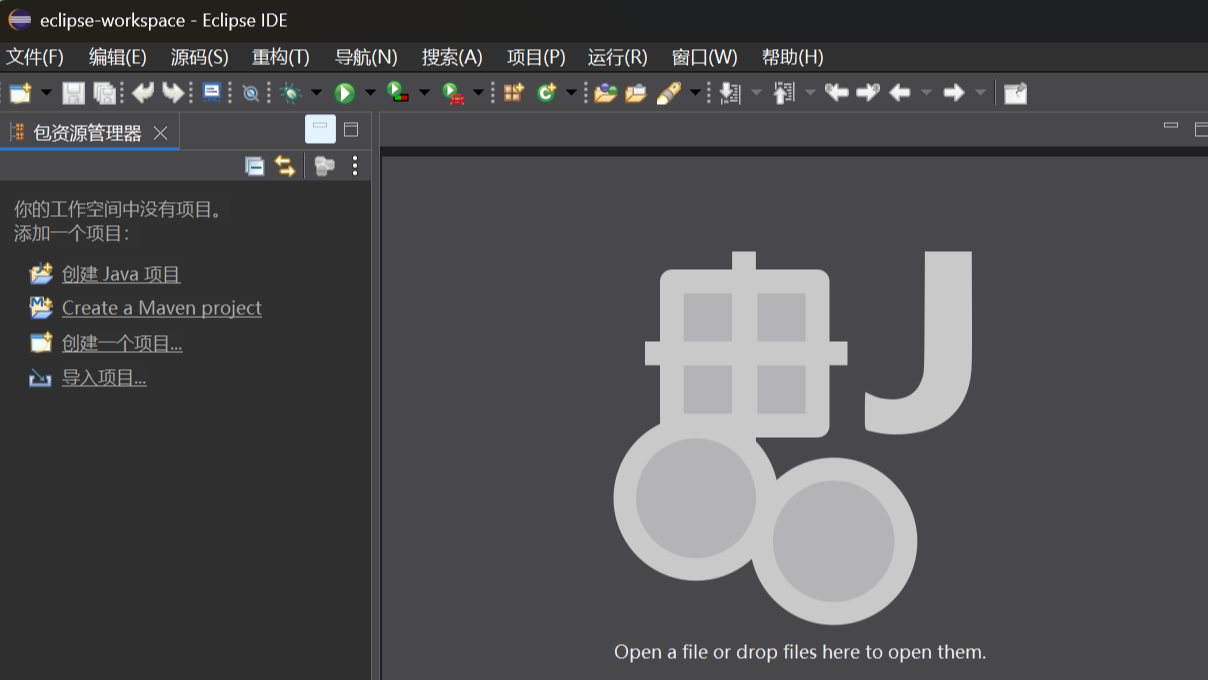Start debugging with the bug icon
The image size is (1208, 680).
(x=290, y=93)
